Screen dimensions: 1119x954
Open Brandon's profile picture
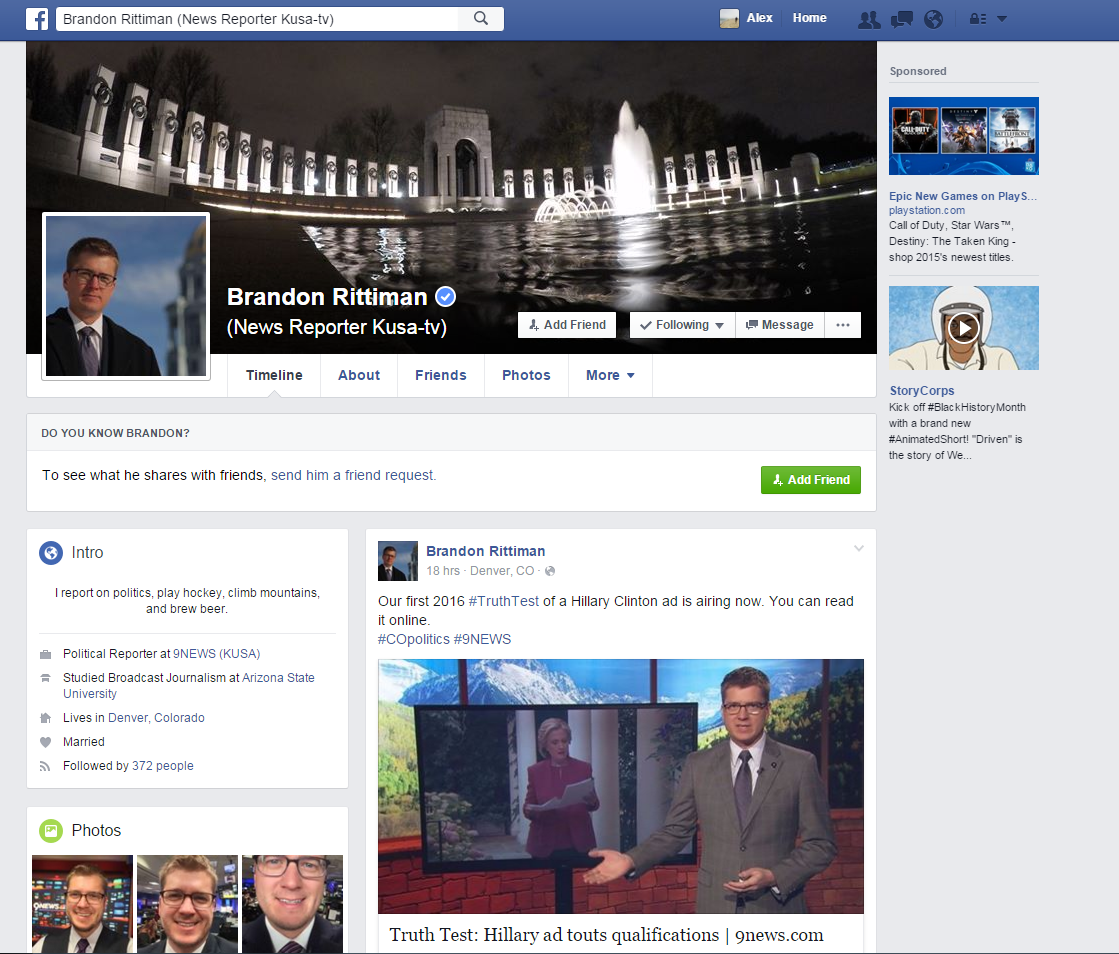126,296
